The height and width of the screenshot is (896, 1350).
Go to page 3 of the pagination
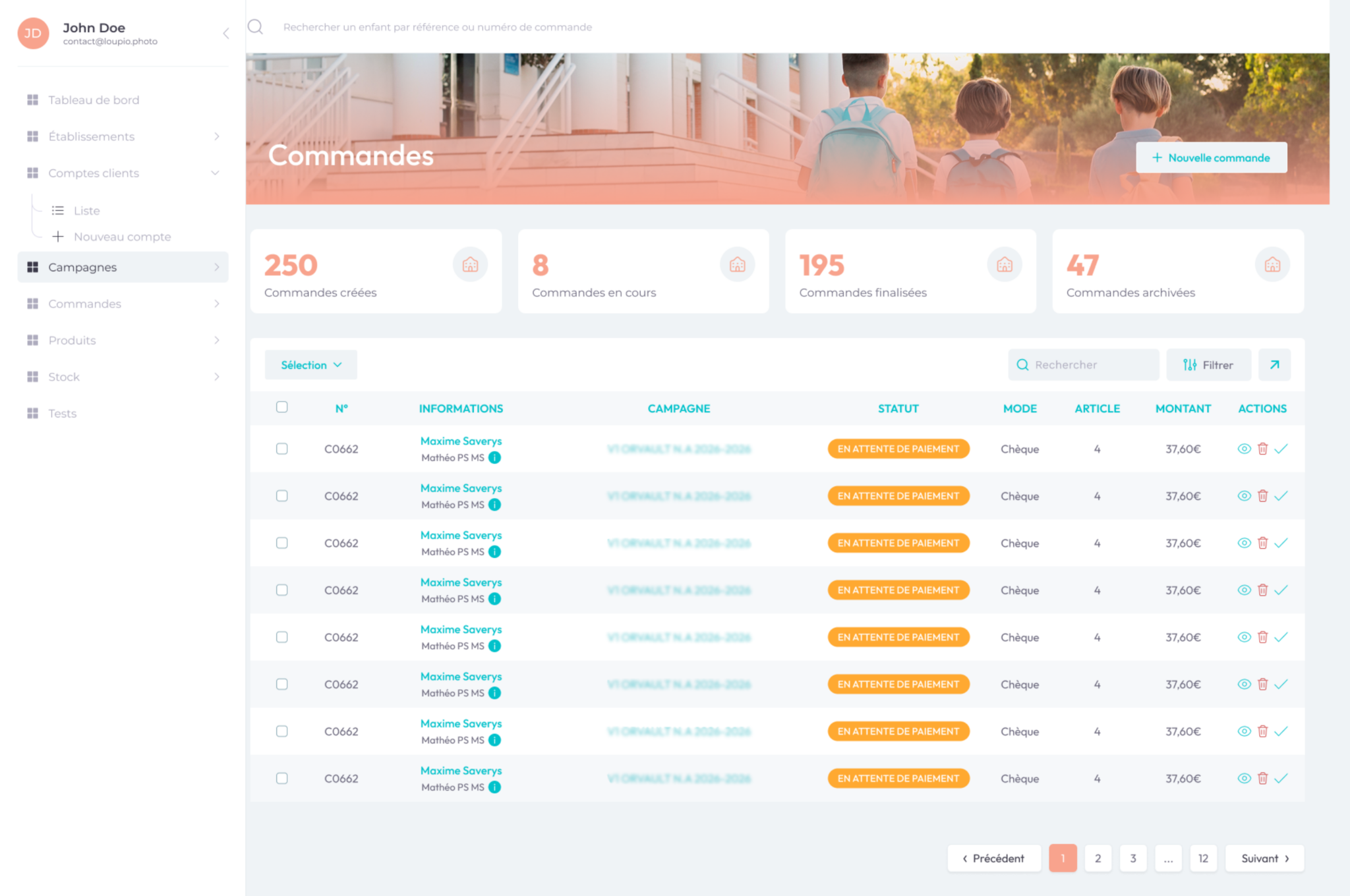pyautogui.click(x=1133, y=858)
